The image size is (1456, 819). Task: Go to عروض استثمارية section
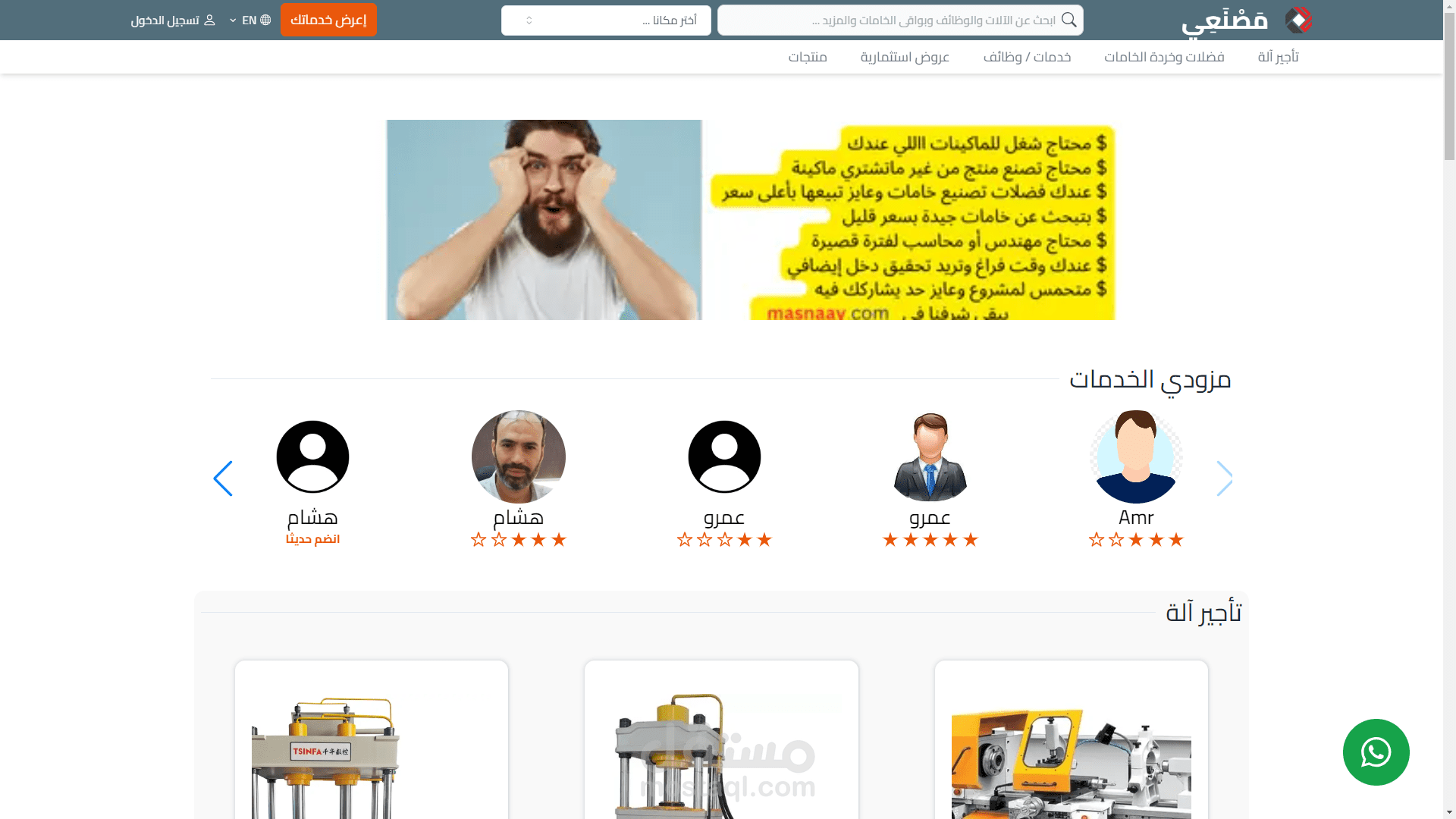tap(905, 57)
